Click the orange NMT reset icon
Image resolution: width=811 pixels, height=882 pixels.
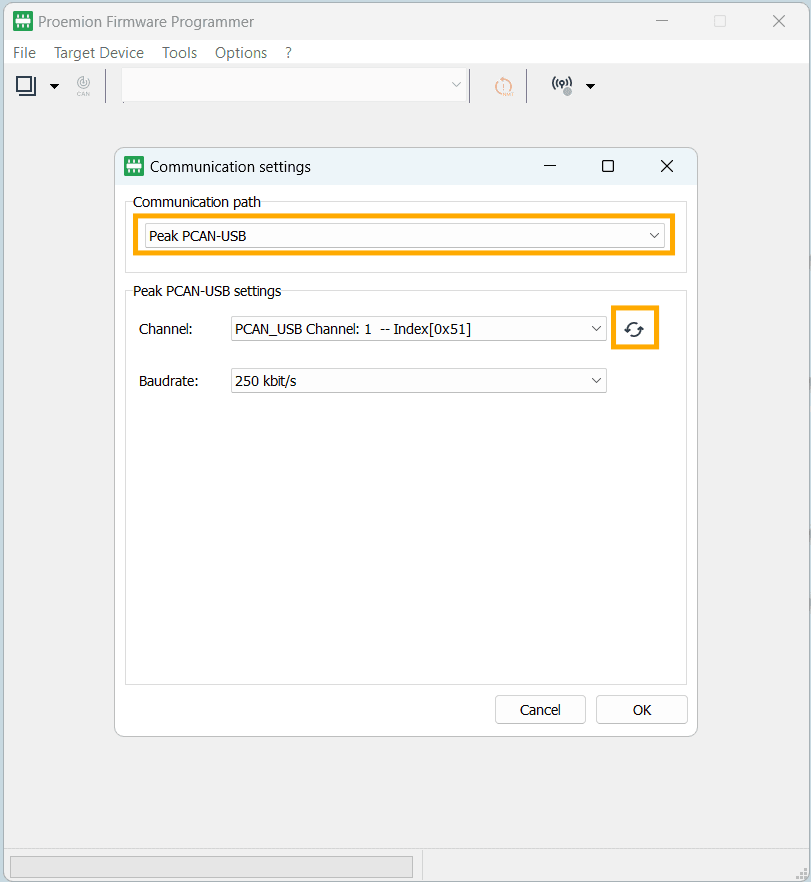pos(503,87)
